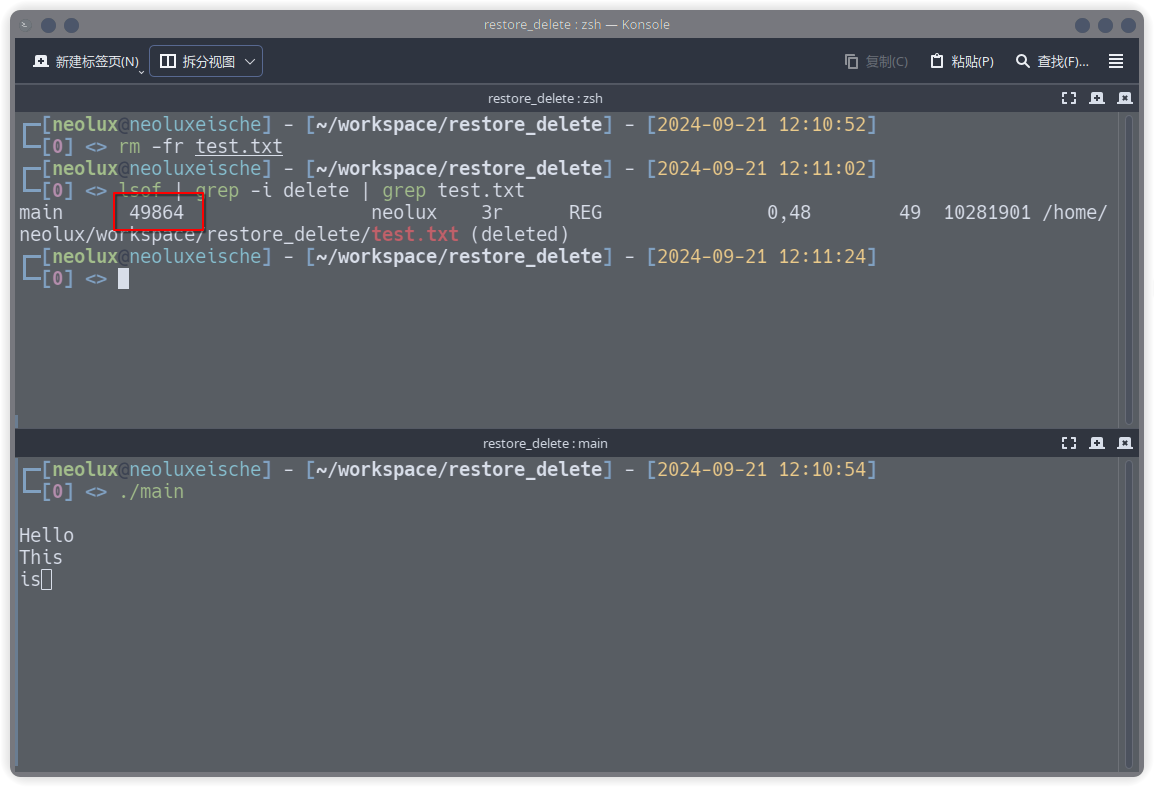The image size is (1154, 787).
Task: Maximize the restore_delete : zsh split pane
Action: click(1069, 98)
